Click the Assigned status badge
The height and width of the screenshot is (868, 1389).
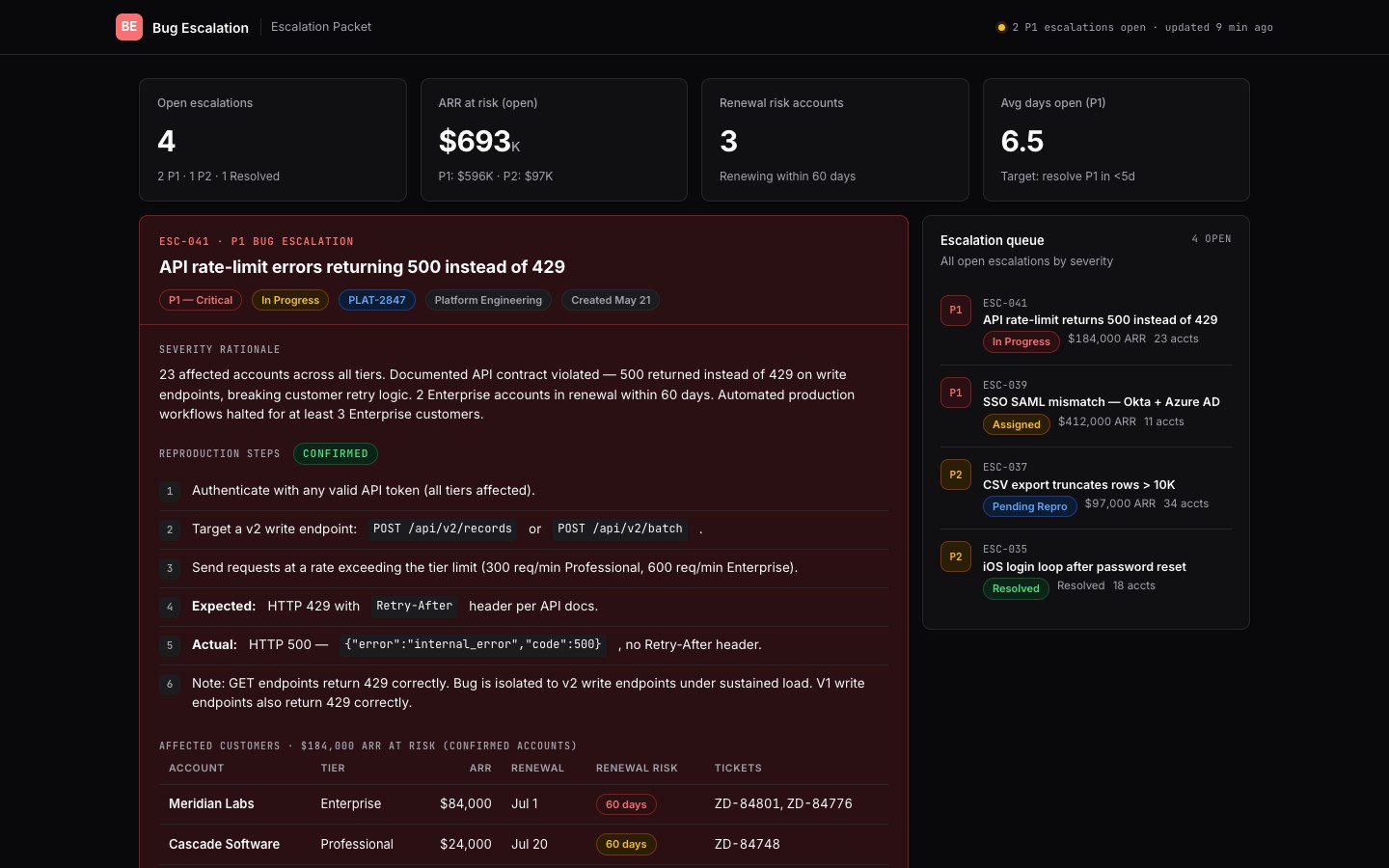(1017, 424)
